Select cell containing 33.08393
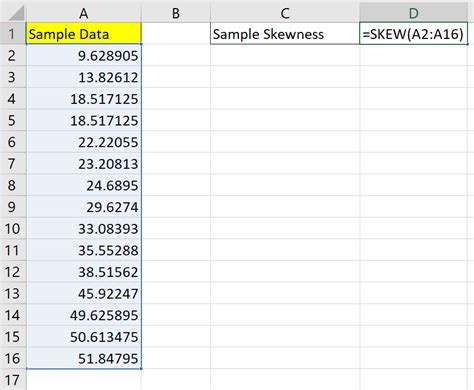Screen dimensions: 474x390 [84, 229]
